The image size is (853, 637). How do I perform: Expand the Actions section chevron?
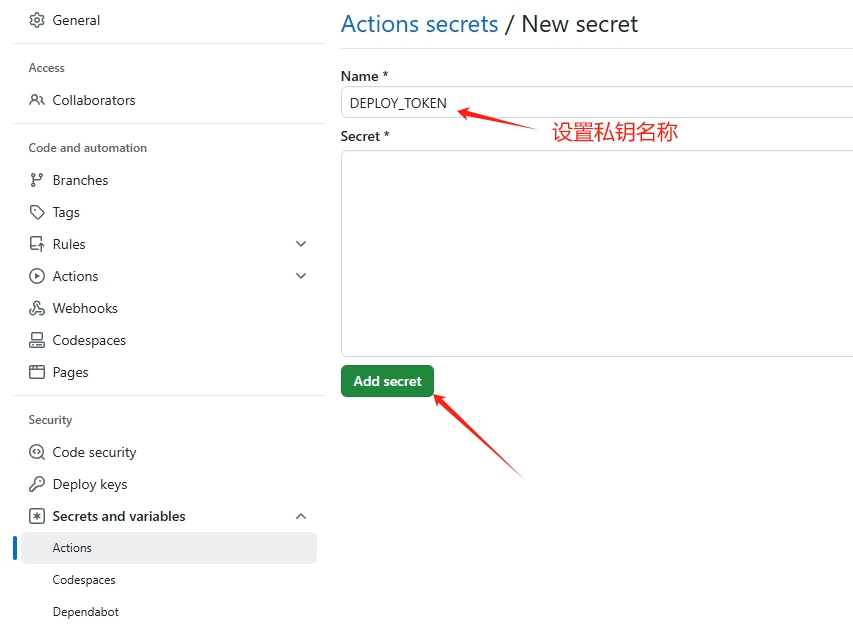pyautogui.click(x=301, y=276)
